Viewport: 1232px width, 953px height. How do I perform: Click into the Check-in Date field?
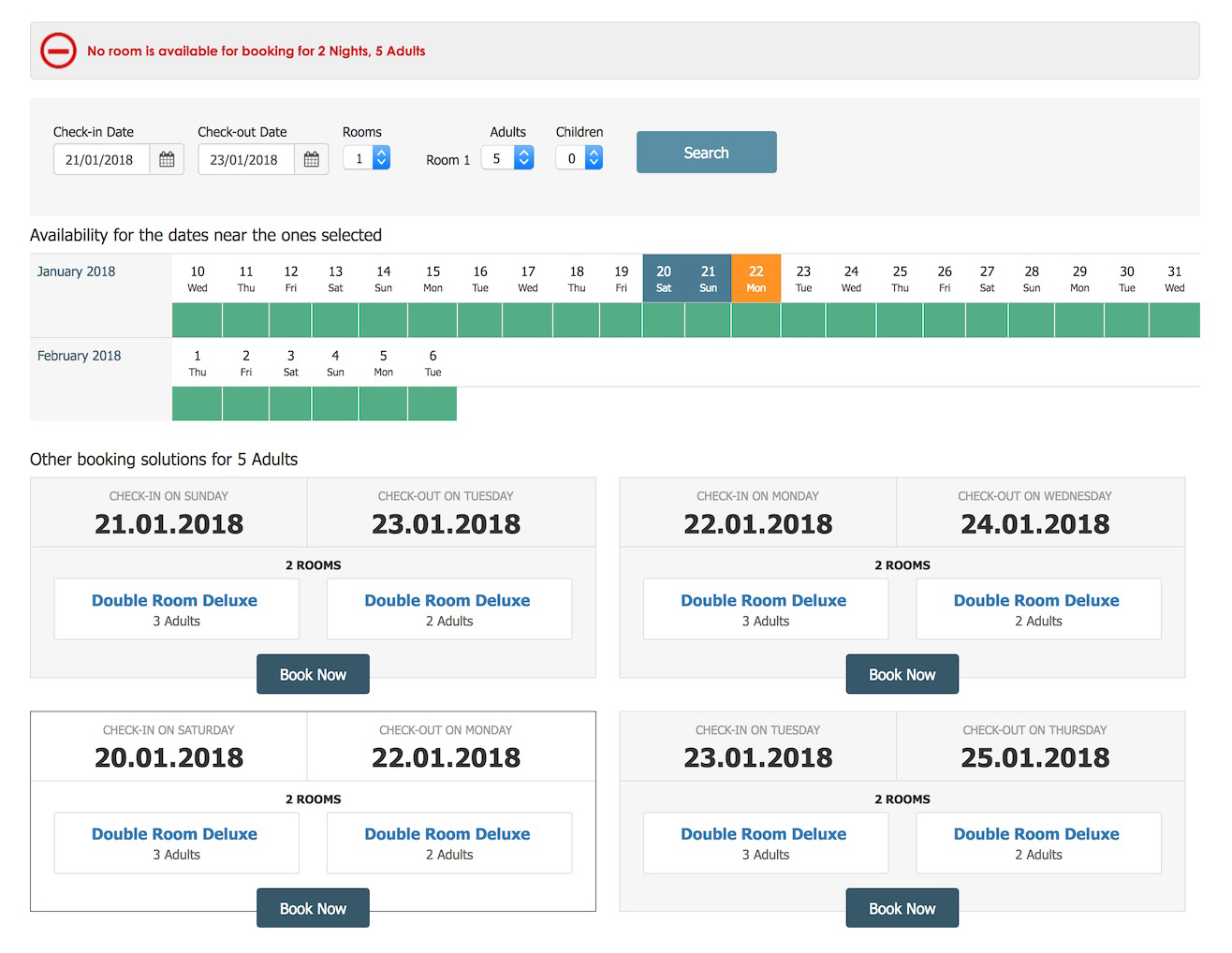[x=101, y=159]
